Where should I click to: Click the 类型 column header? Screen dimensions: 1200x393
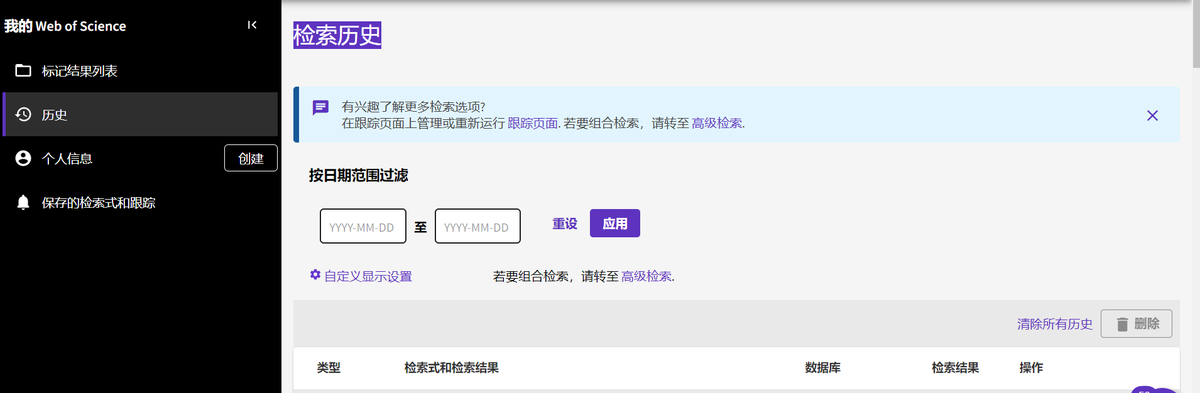coord(329,368)
